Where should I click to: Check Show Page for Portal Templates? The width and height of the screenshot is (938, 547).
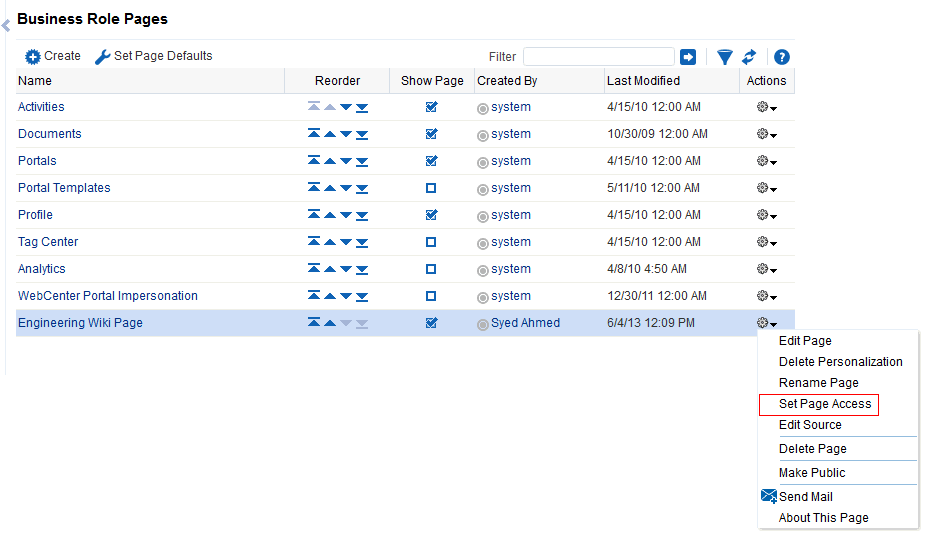(x=431, y=188)
